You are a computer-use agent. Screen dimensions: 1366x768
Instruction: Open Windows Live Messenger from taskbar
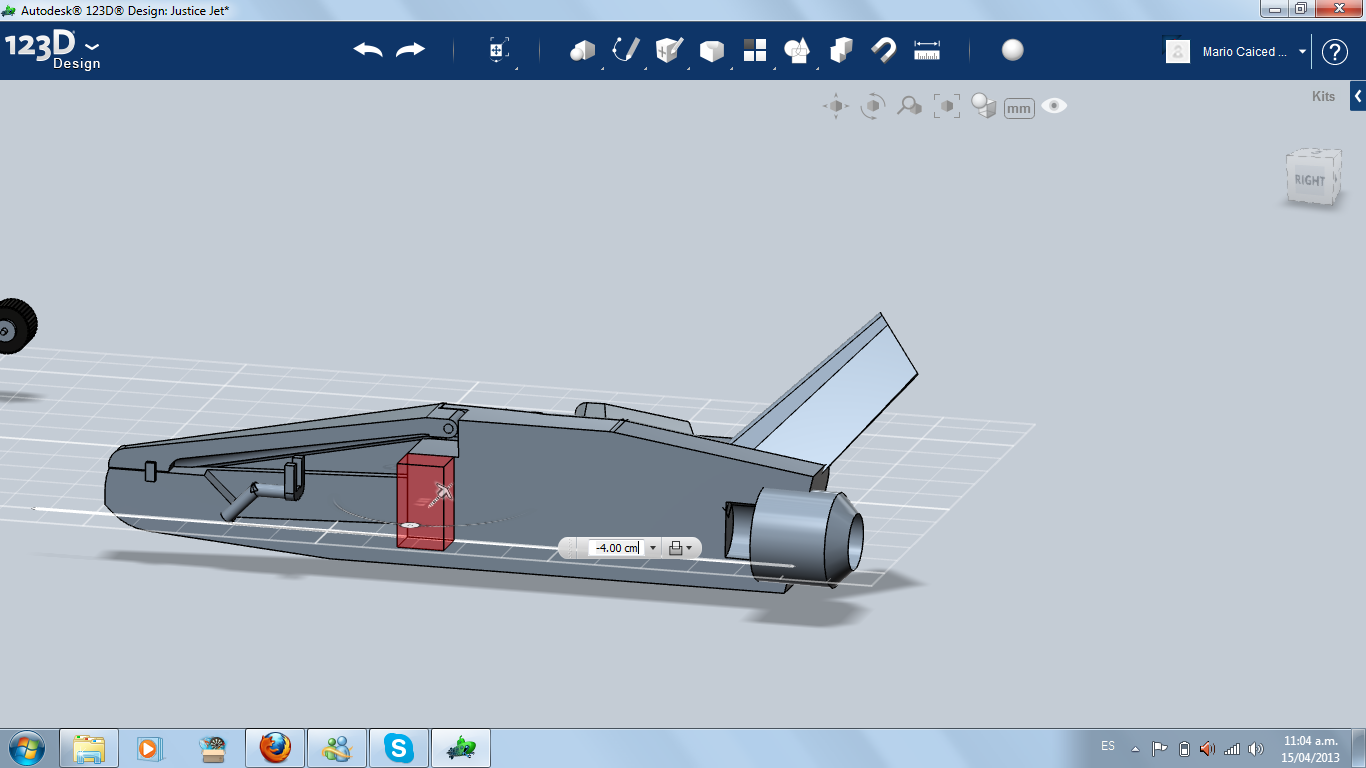[337, 748]
